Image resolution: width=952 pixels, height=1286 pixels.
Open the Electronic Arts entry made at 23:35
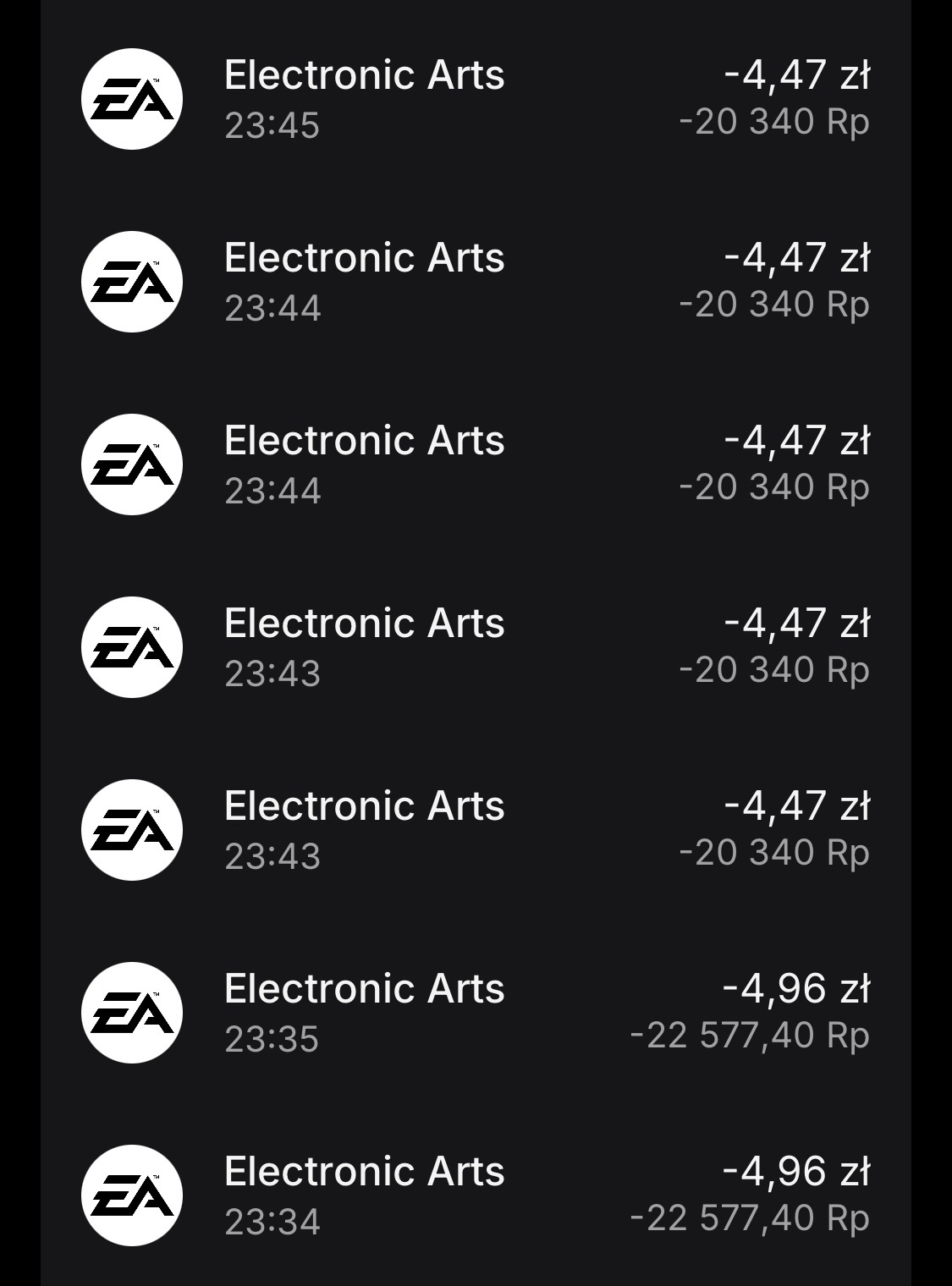click(364, 989)
